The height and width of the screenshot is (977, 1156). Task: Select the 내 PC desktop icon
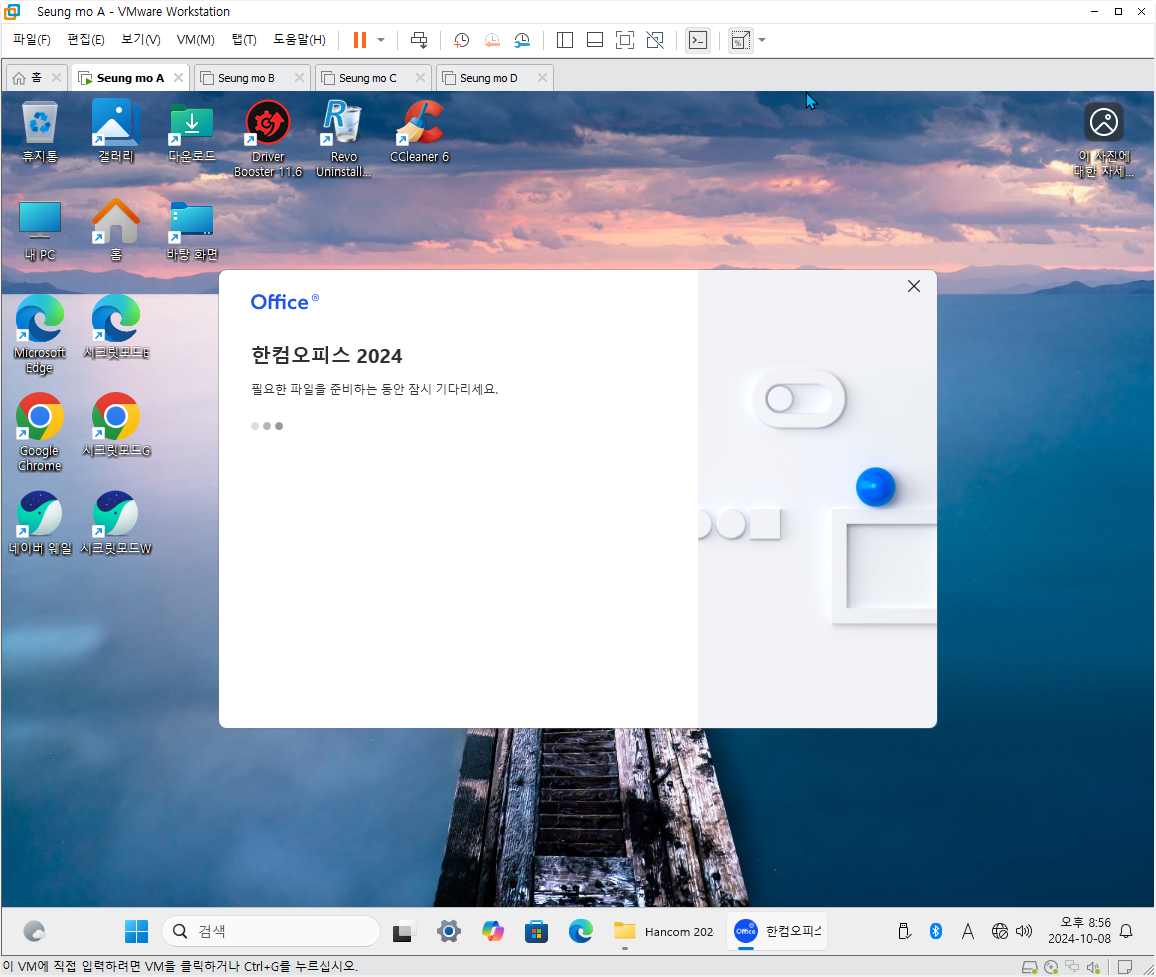[40, 230]
